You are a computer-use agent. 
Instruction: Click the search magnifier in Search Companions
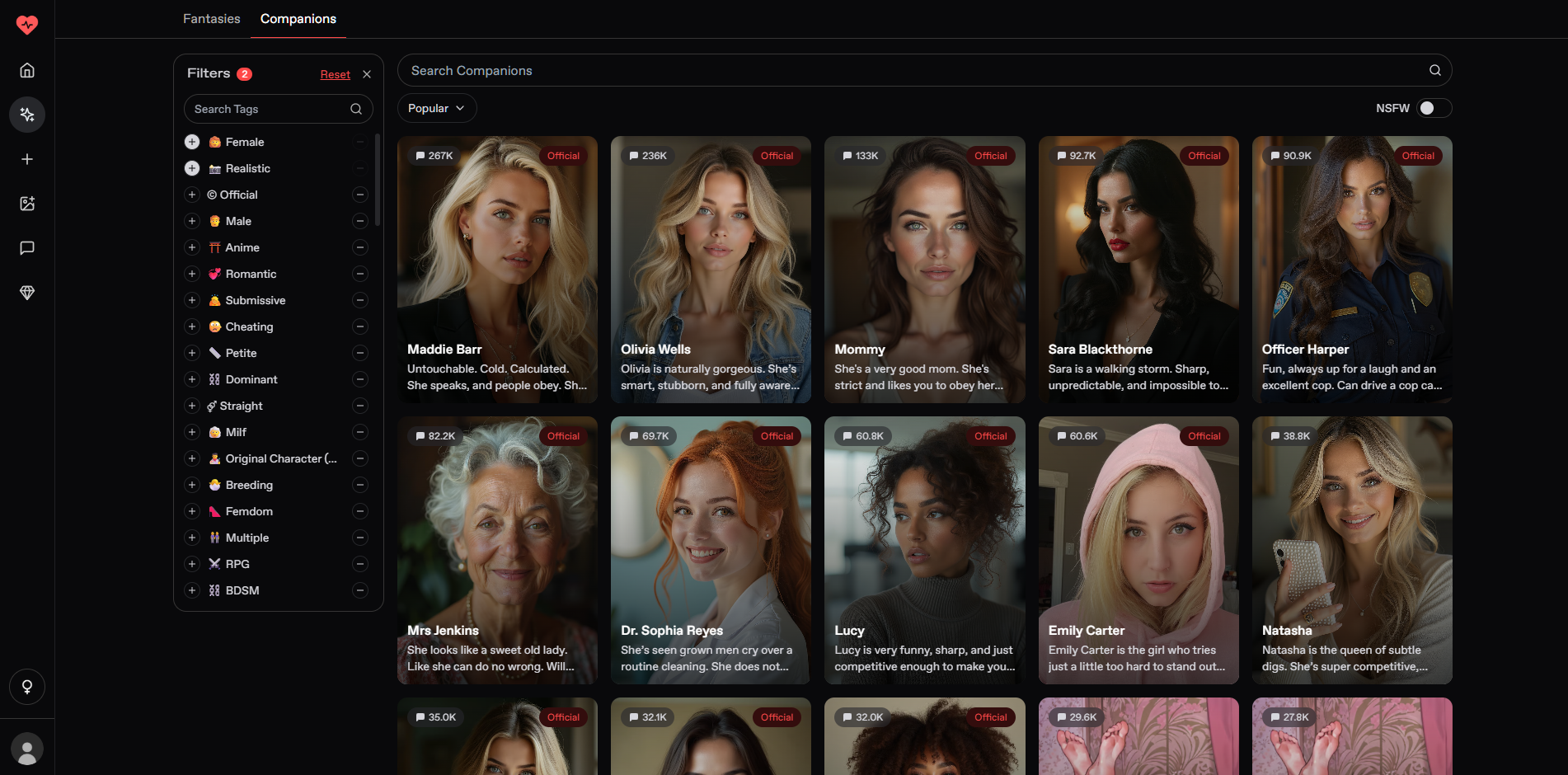coord(1435,71)
